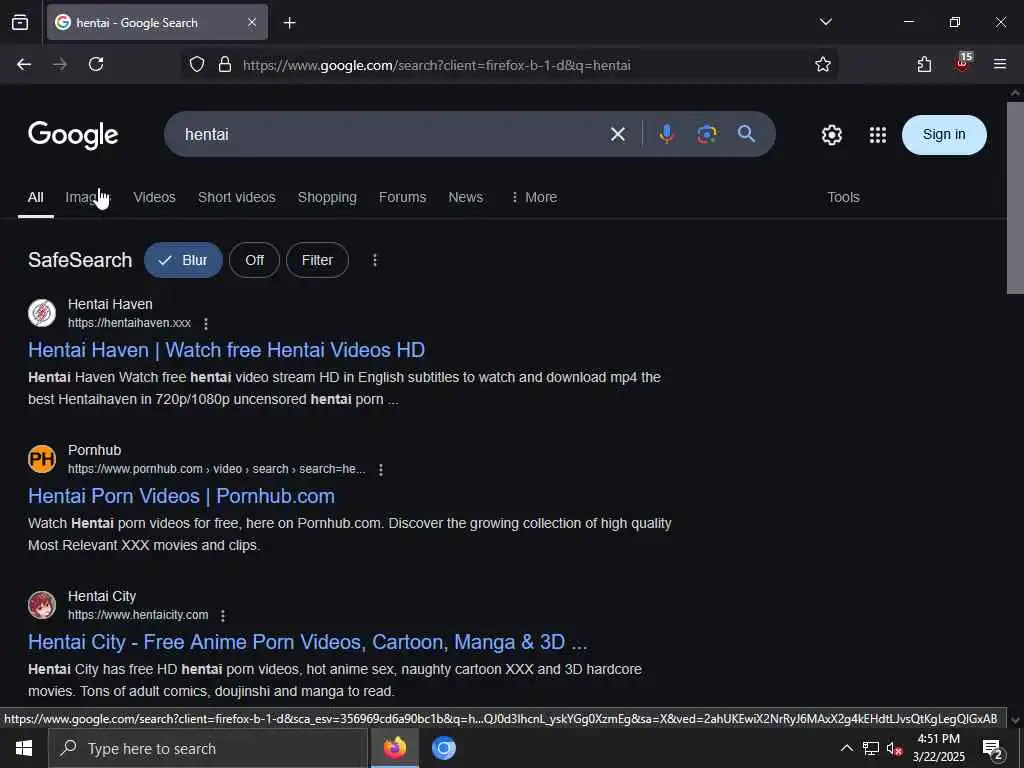This screenshot has height=768, width=1024.
Task: Open Firefox View icon at top left
Action: 20,22
